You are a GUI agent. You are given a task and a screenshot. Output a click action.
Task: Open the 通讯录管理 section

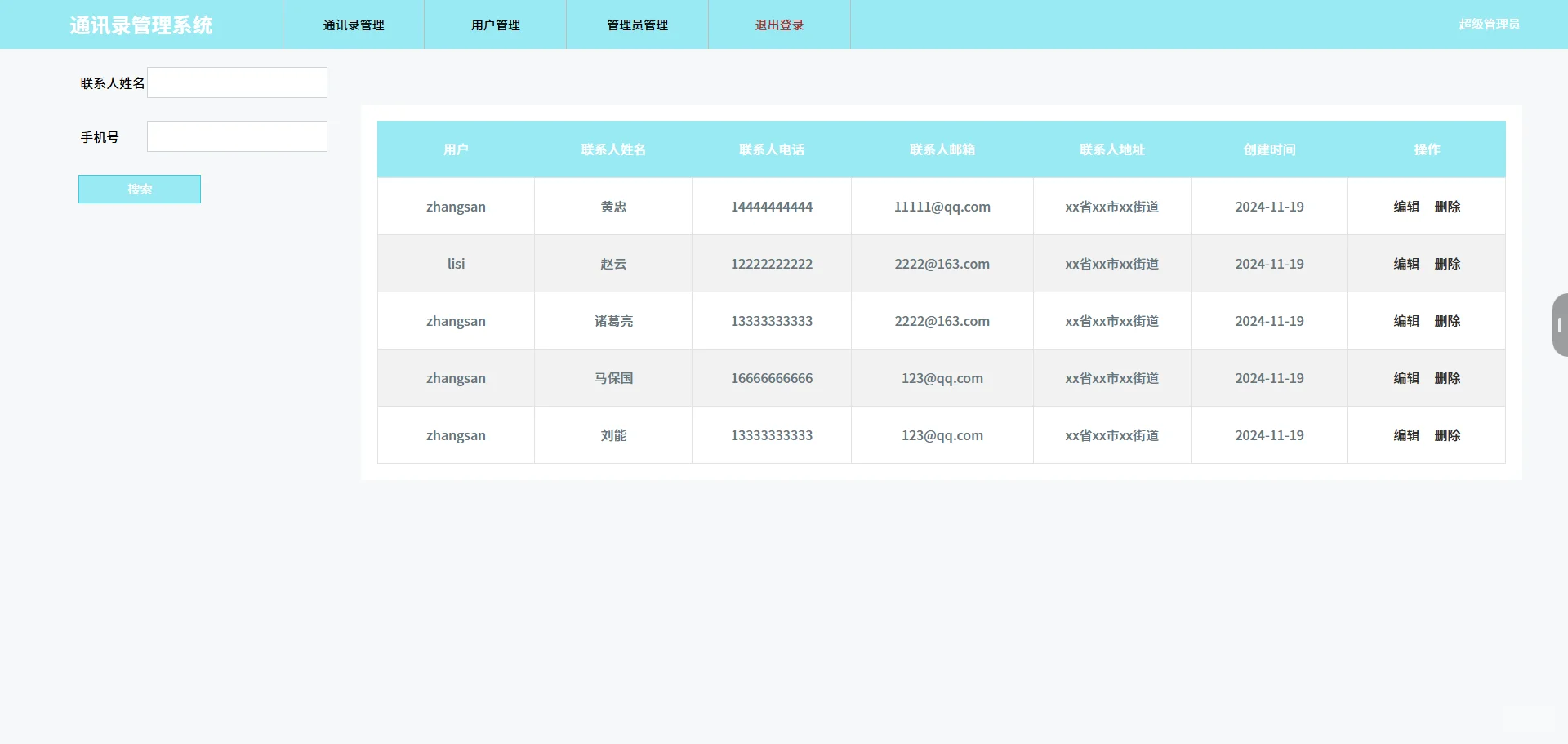pos(353,25)
